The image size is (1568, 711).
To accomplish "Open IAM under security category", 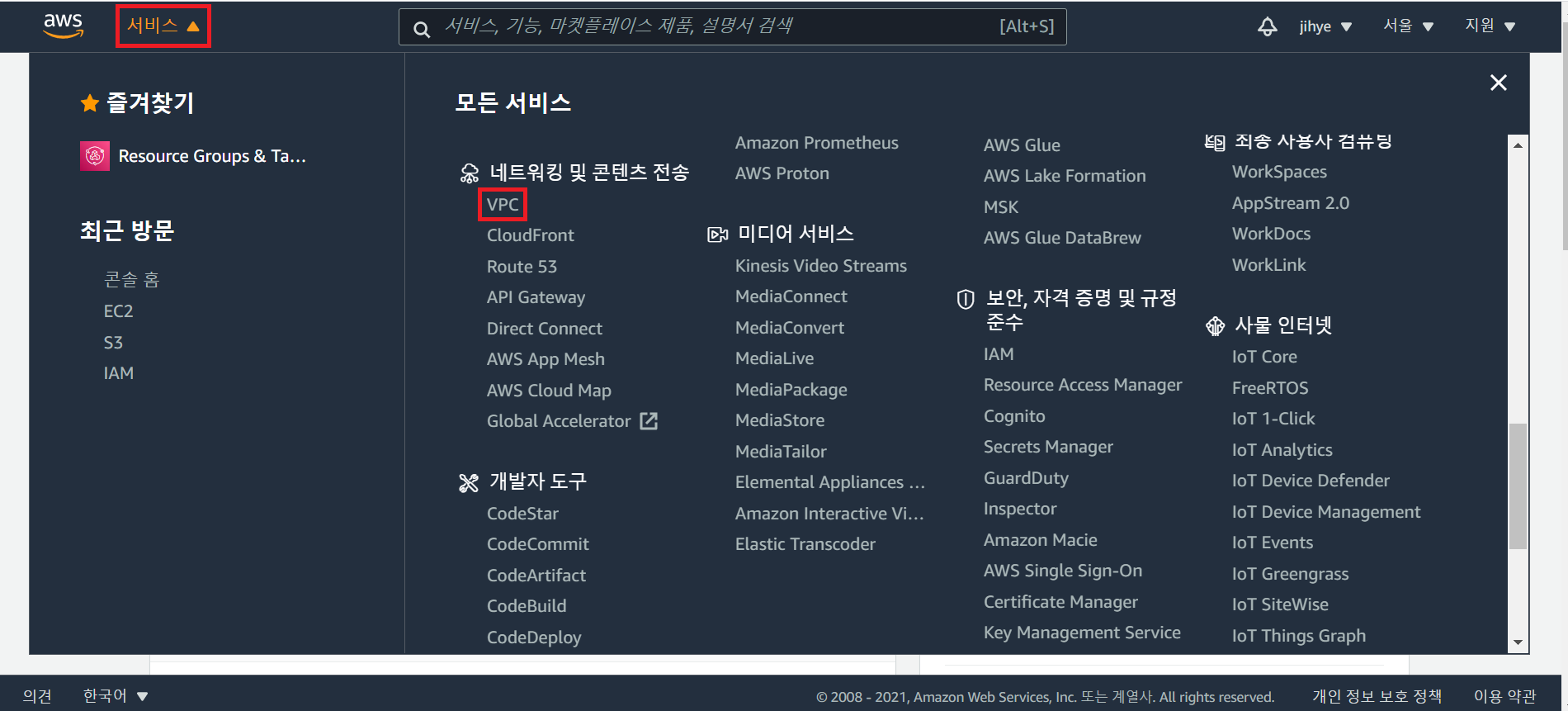I will (999, 354).
